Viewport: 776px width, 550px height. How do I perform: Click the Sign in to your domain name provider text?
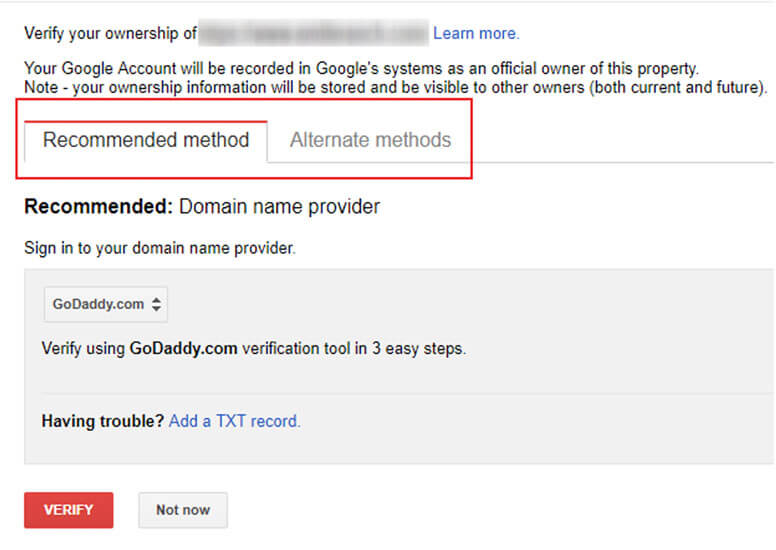pos(160,248)
